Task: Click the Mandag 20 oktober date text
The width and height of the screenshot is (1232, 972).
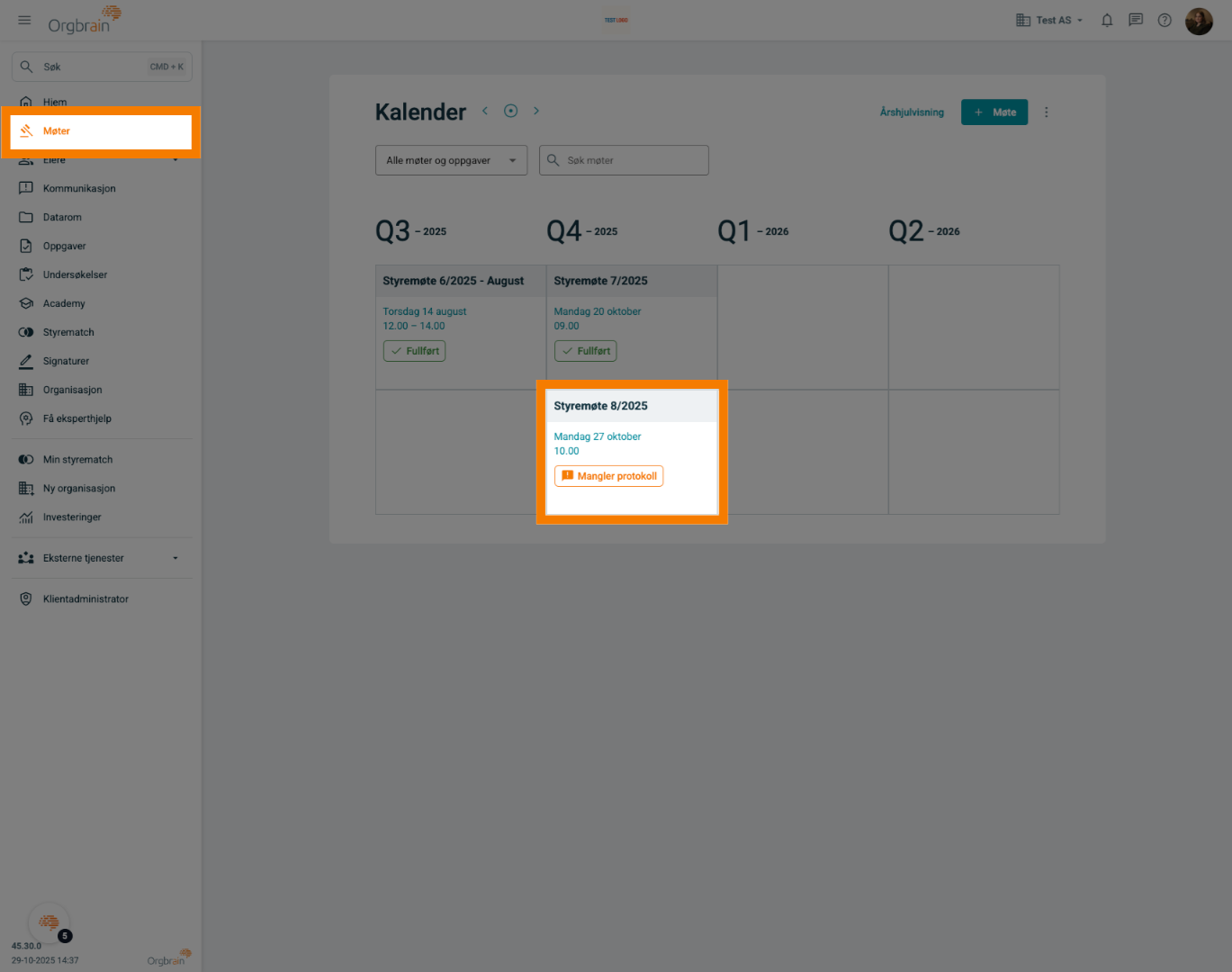Action: (x=598, y=311)
